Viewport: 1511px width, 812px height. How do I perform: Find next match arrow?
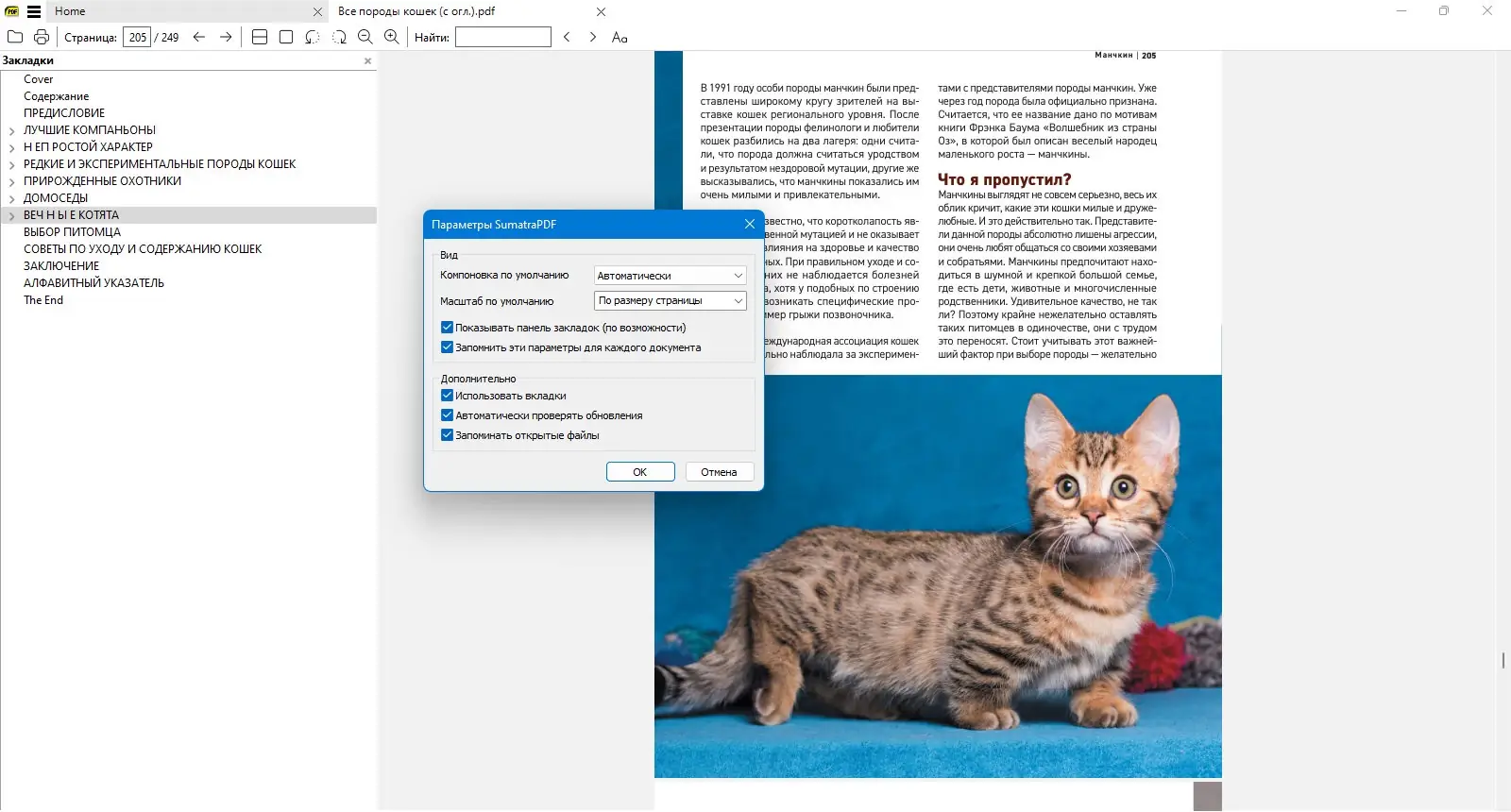click(593, 37)
